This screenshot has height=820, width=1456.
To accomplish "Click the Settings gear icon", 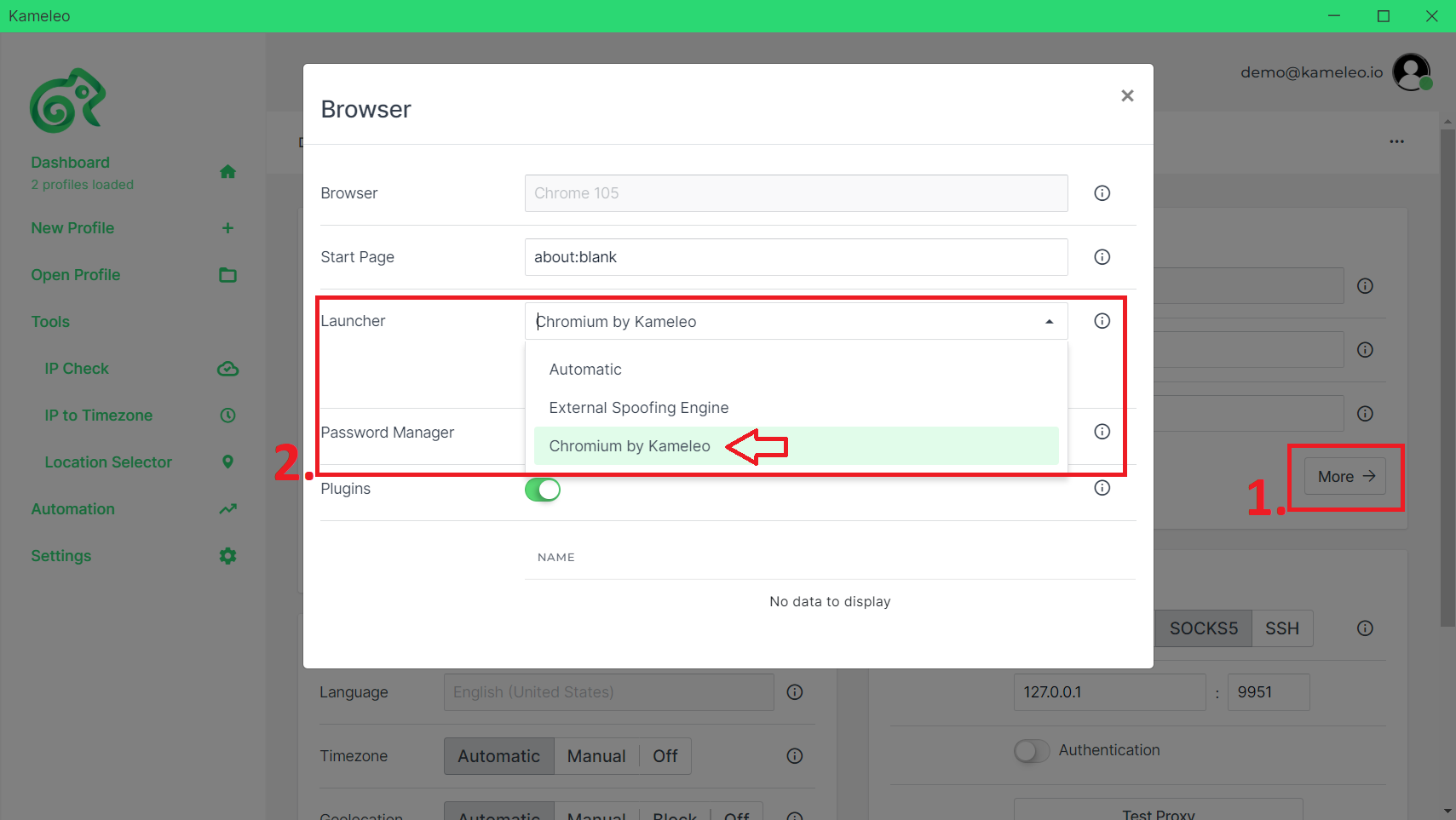I will [x=227, y=556].
